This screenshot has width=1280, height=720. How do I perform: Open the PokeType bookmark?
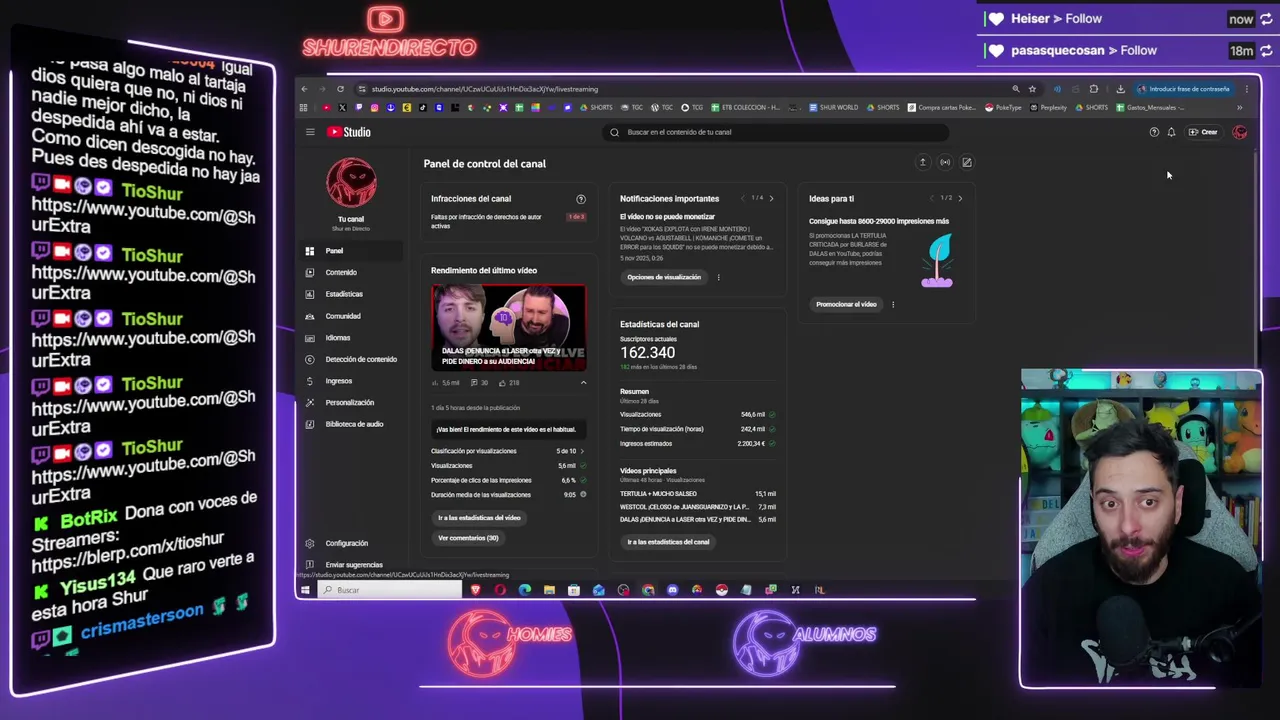pyautogui.click(x=1003, y=107)
